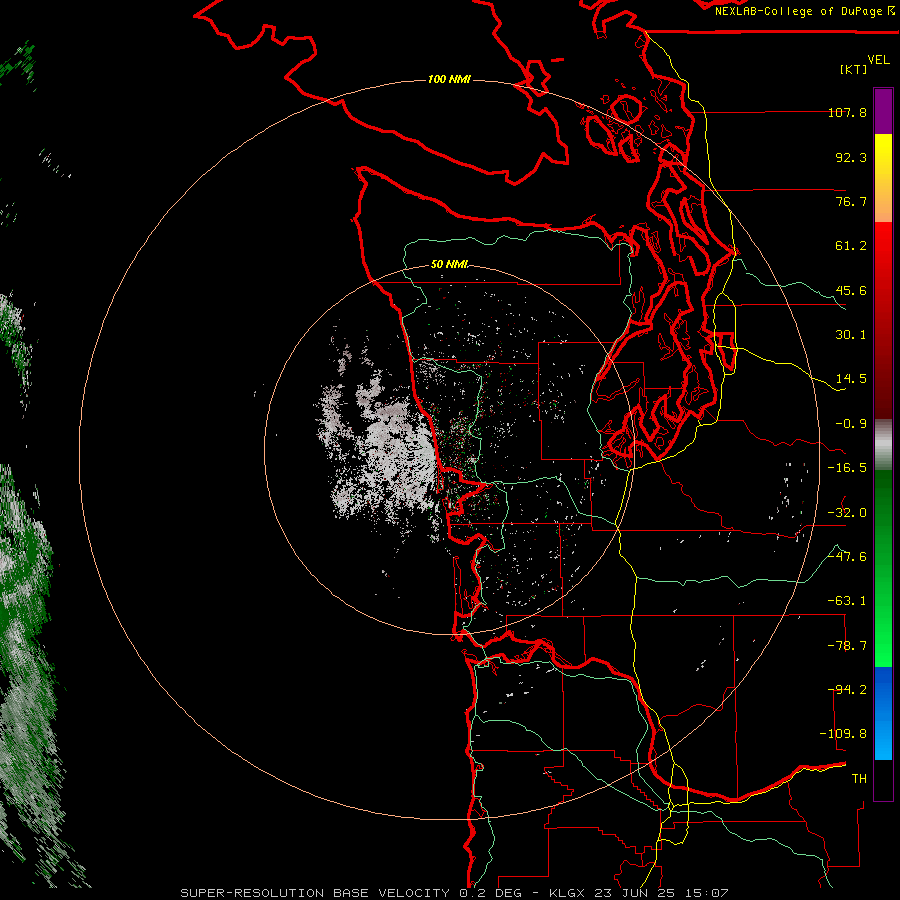Image resolution: width=900 pixels, height=900 pixels.
Task: Click the 50 NMI range ring label
Action: point(449,265)
